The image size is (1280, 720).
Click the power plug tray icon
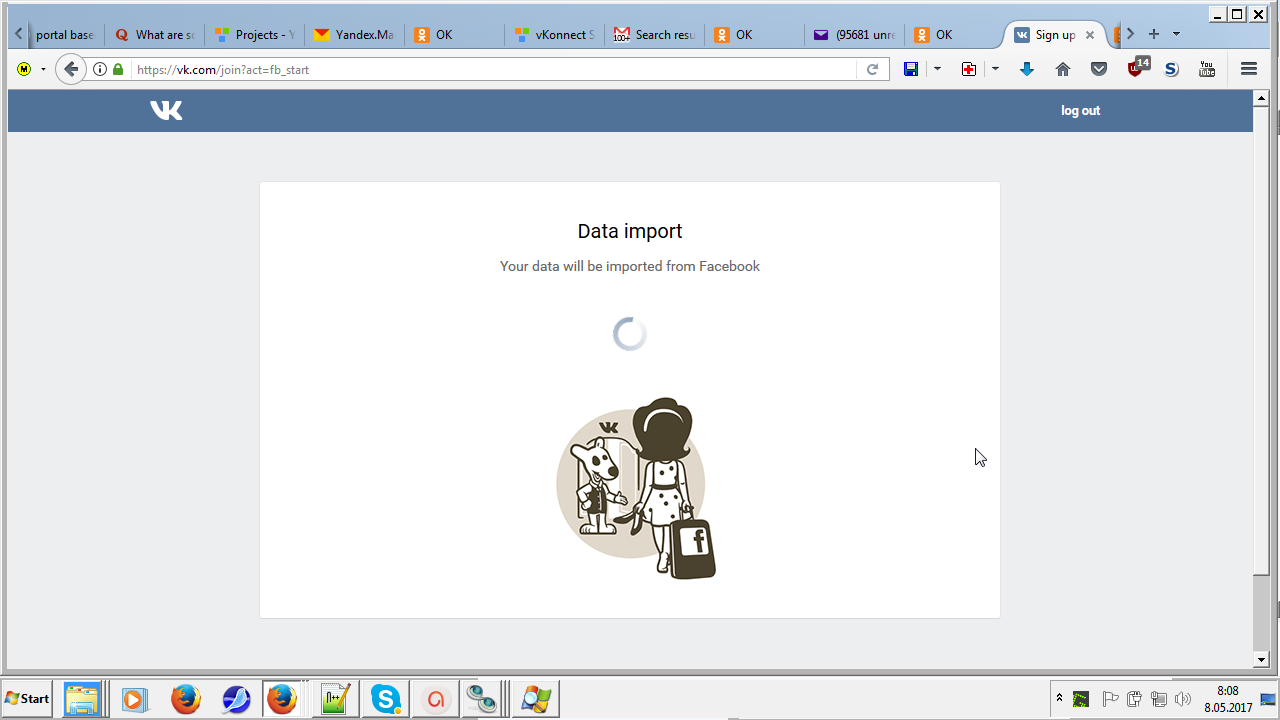pyautogui.click(x=1134, y=699)
